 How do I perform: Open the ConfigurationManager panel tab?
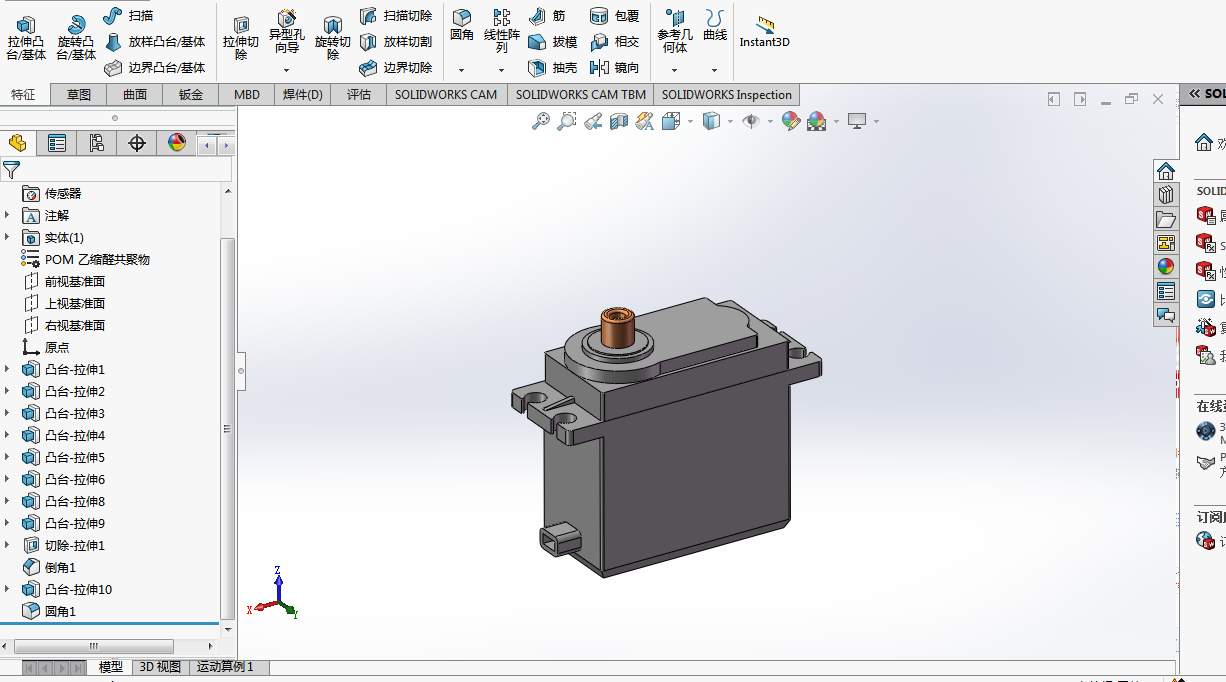click(x=97, y=143)
